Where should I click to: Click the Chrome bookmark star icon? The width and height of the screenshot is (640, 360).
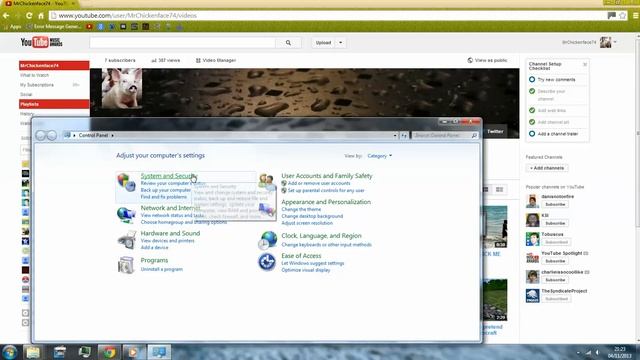coord(622,16)
